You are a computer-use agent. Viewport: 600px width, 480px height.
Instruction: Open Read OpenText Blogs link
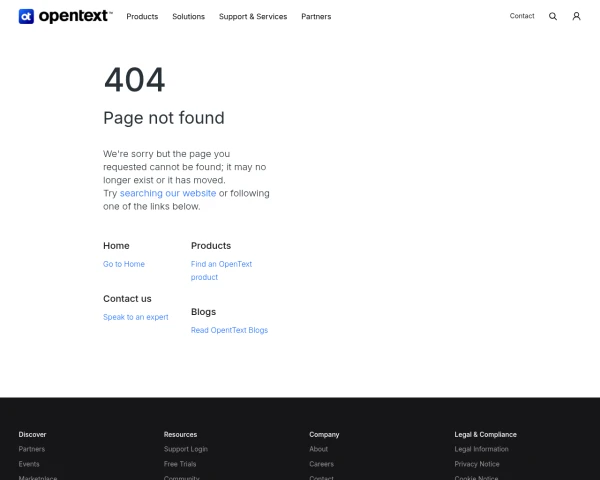(229, 330)
